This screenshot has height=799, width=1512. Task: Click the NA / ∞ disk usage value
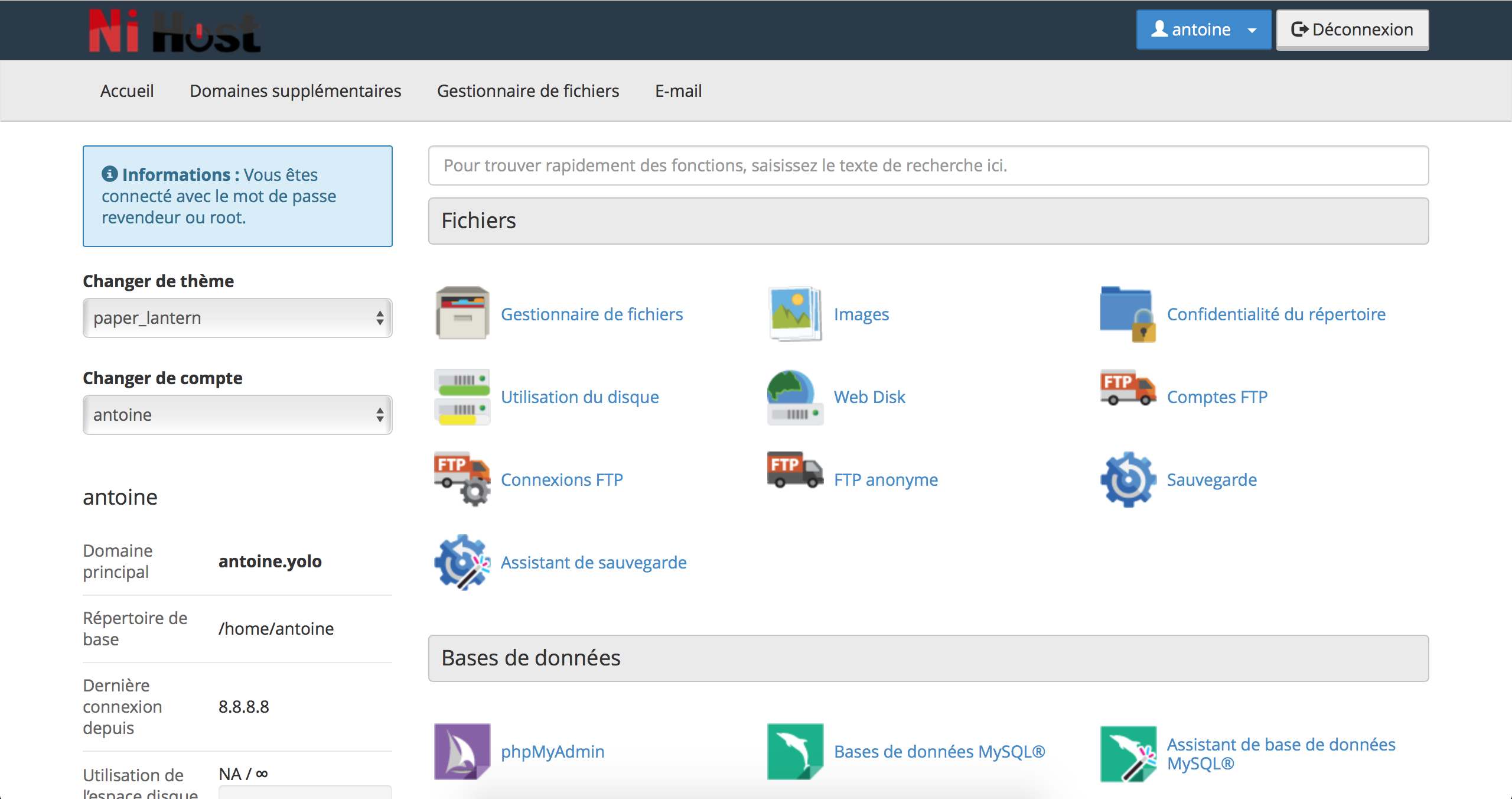243,774
